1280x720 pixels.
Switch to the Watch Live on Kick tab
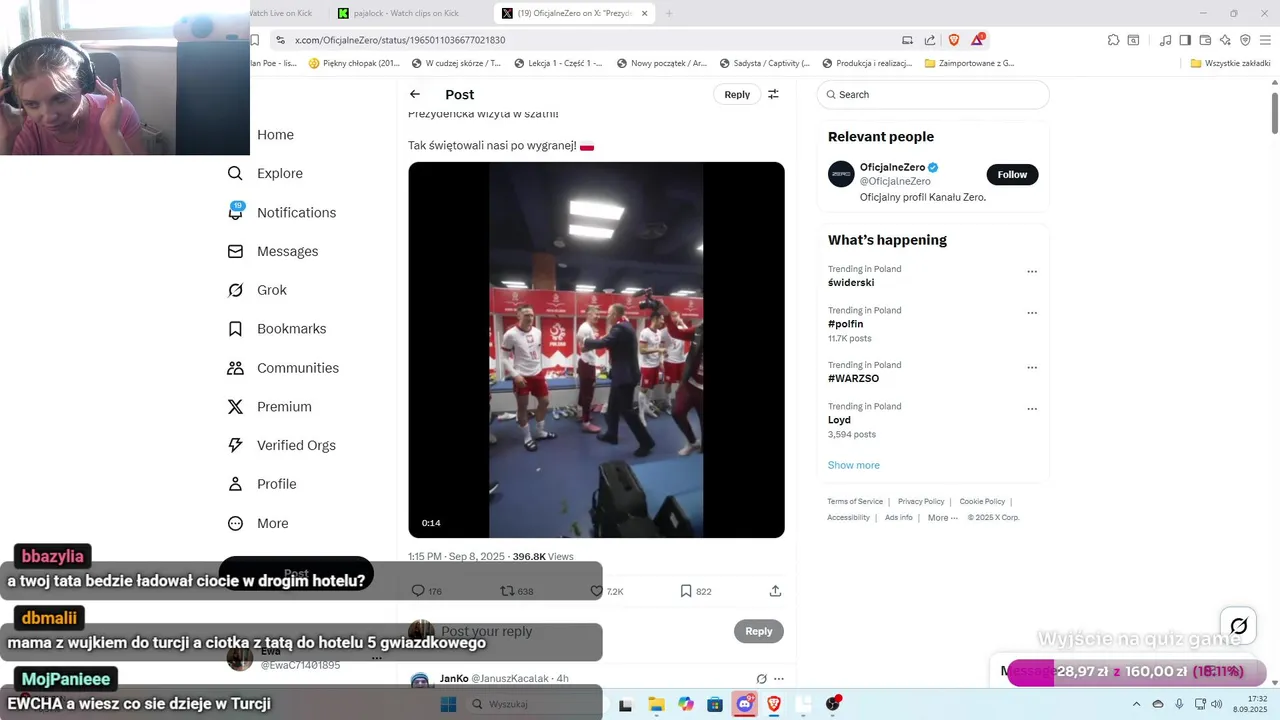click(x=283, y=13)
